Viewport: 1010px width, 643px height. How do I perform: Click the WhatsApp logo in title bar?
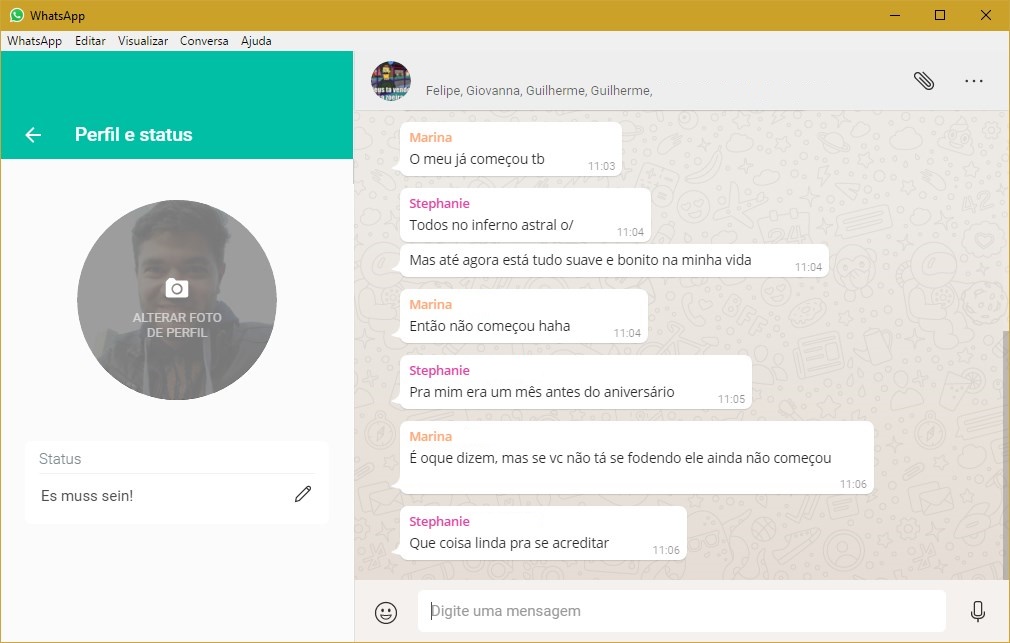coord(17,15)
